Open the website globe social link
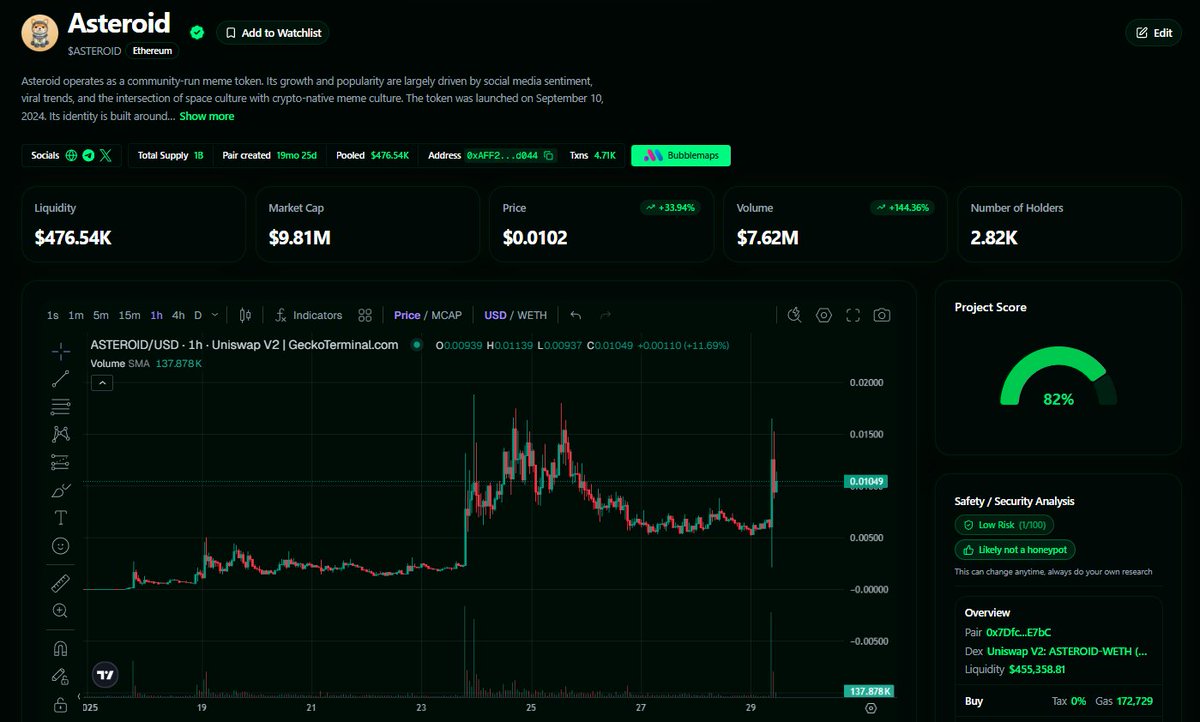 coord(71,156)
